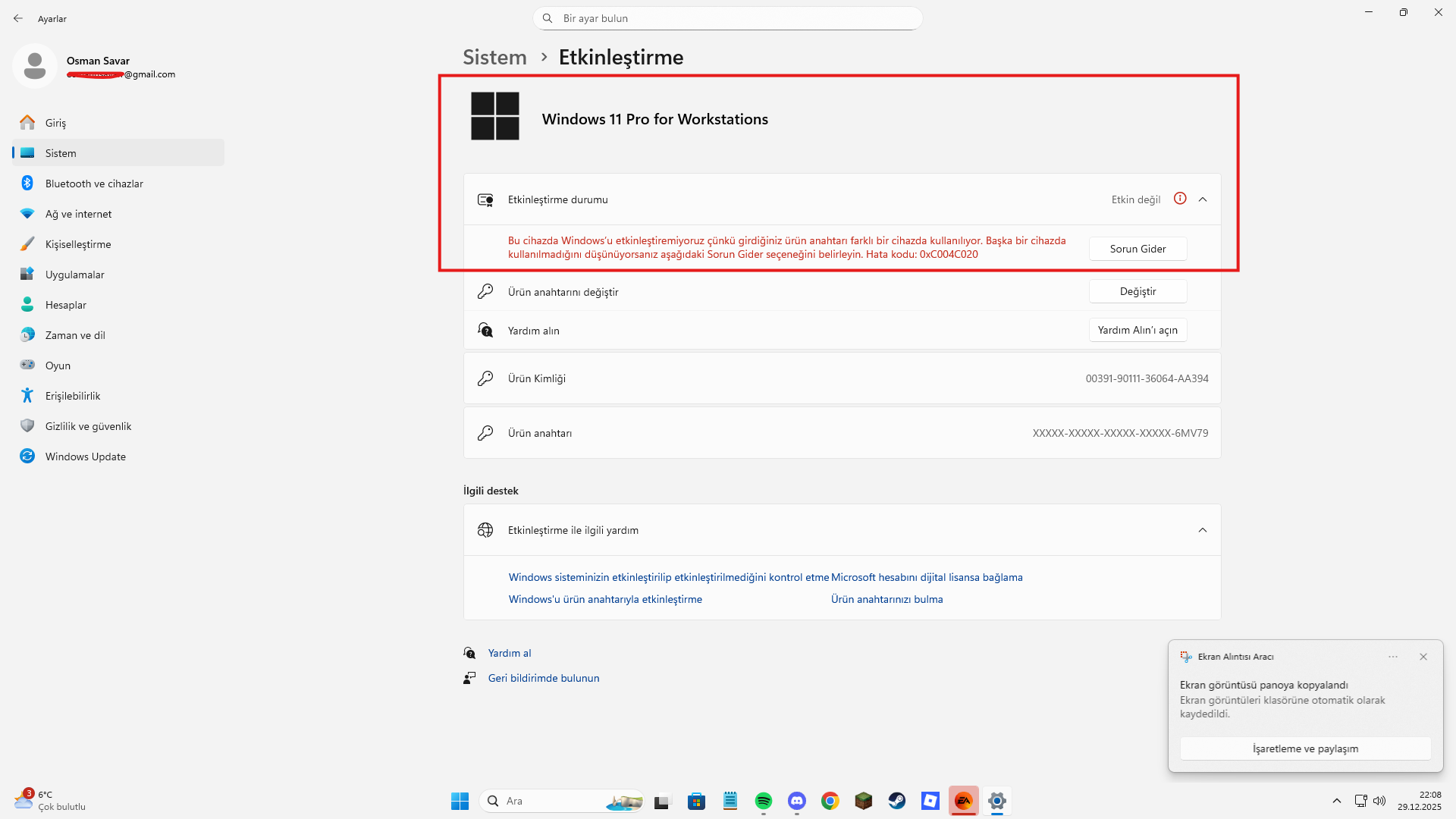The width and height of the screenshot is (1456, 819).
Task: Switch to Spotify on the taskbar
Action: pos(764,801)
